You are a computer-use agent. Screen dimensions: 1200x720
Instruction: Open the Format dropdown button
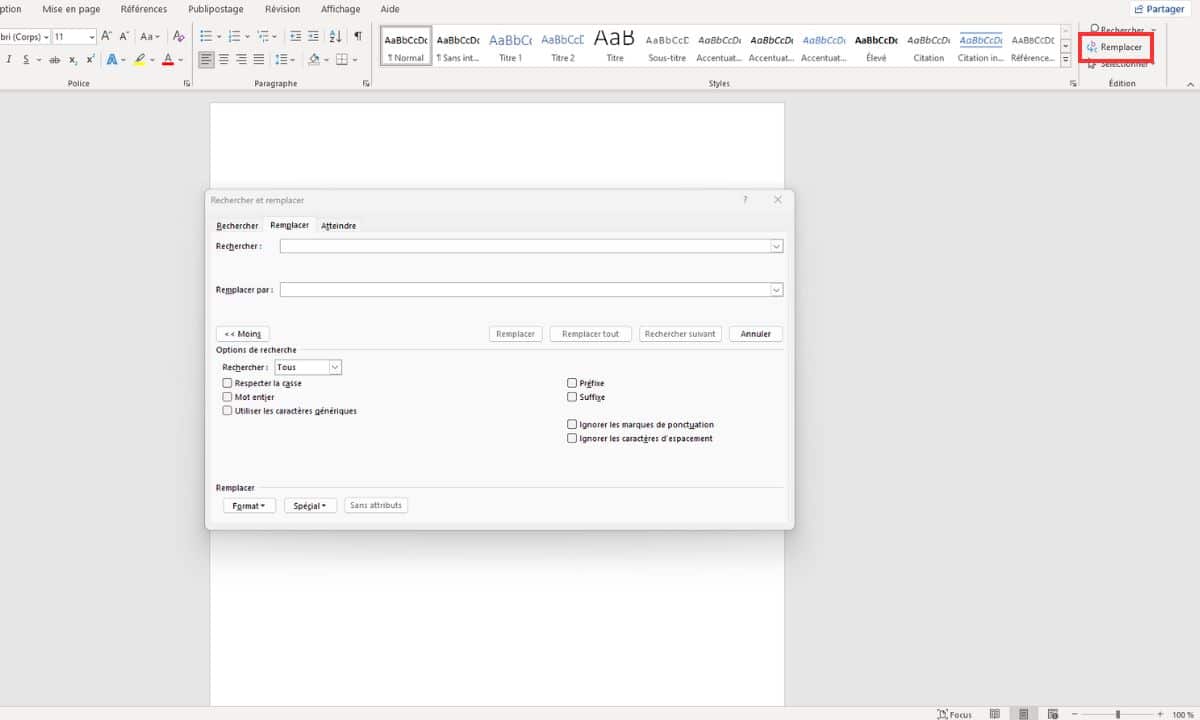249,506
